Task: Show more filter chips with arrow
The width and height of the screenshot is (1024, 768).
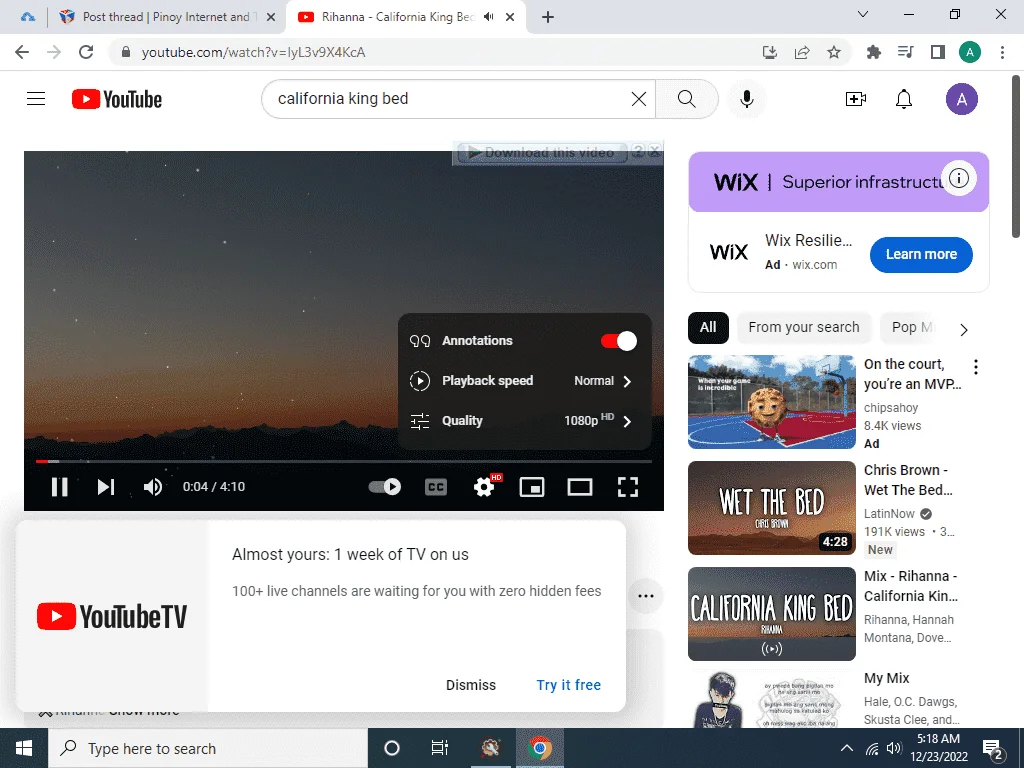Action: tap(964, 330)
